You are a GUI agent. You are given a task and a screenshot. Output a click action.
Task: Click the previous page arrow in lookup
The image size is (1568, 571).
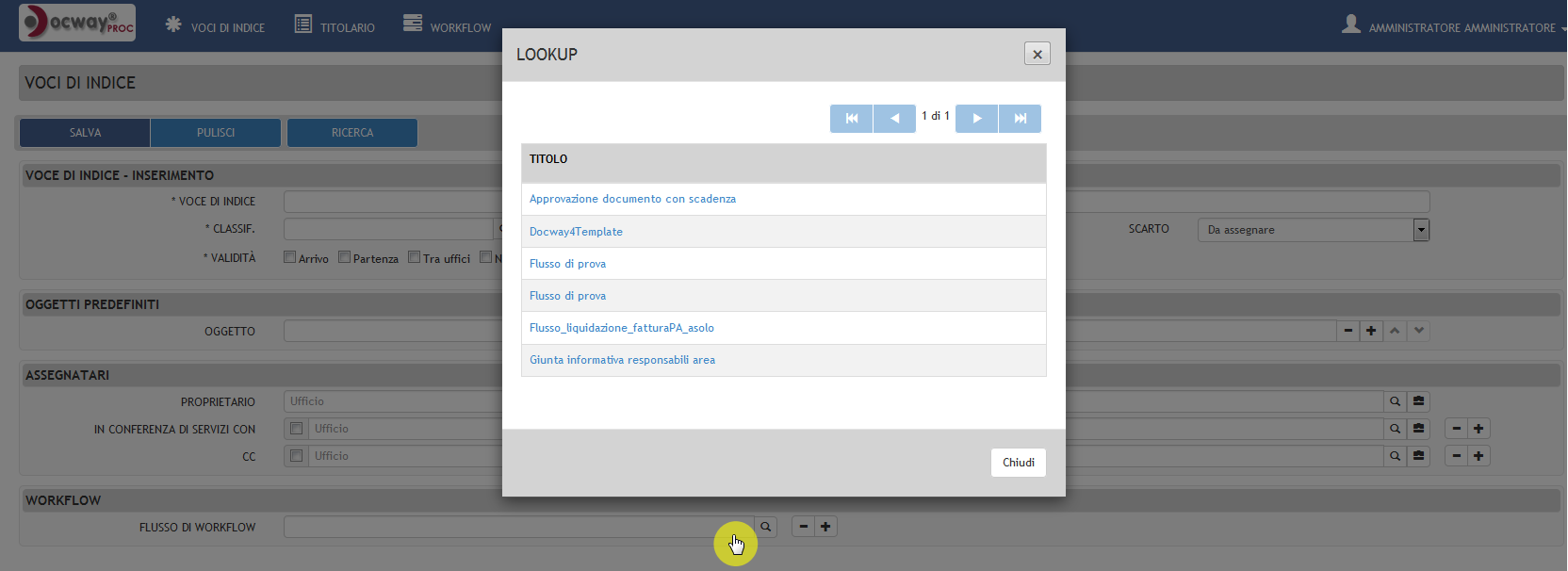coord(894,119)
